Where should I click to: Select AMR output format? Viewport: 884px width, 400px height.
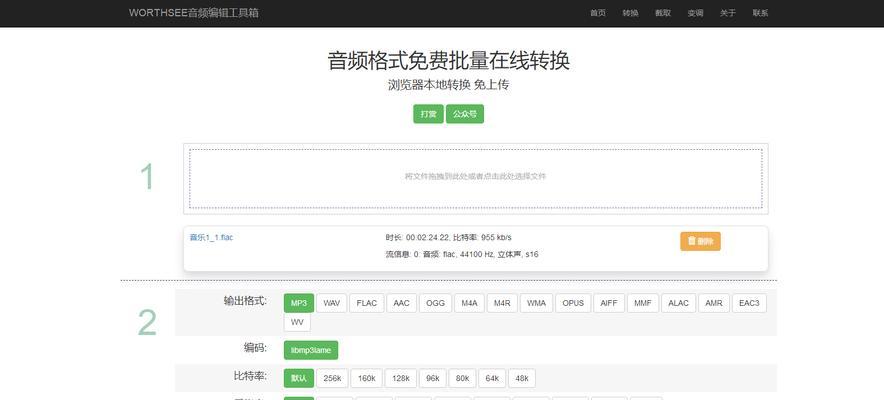[714, 303]
